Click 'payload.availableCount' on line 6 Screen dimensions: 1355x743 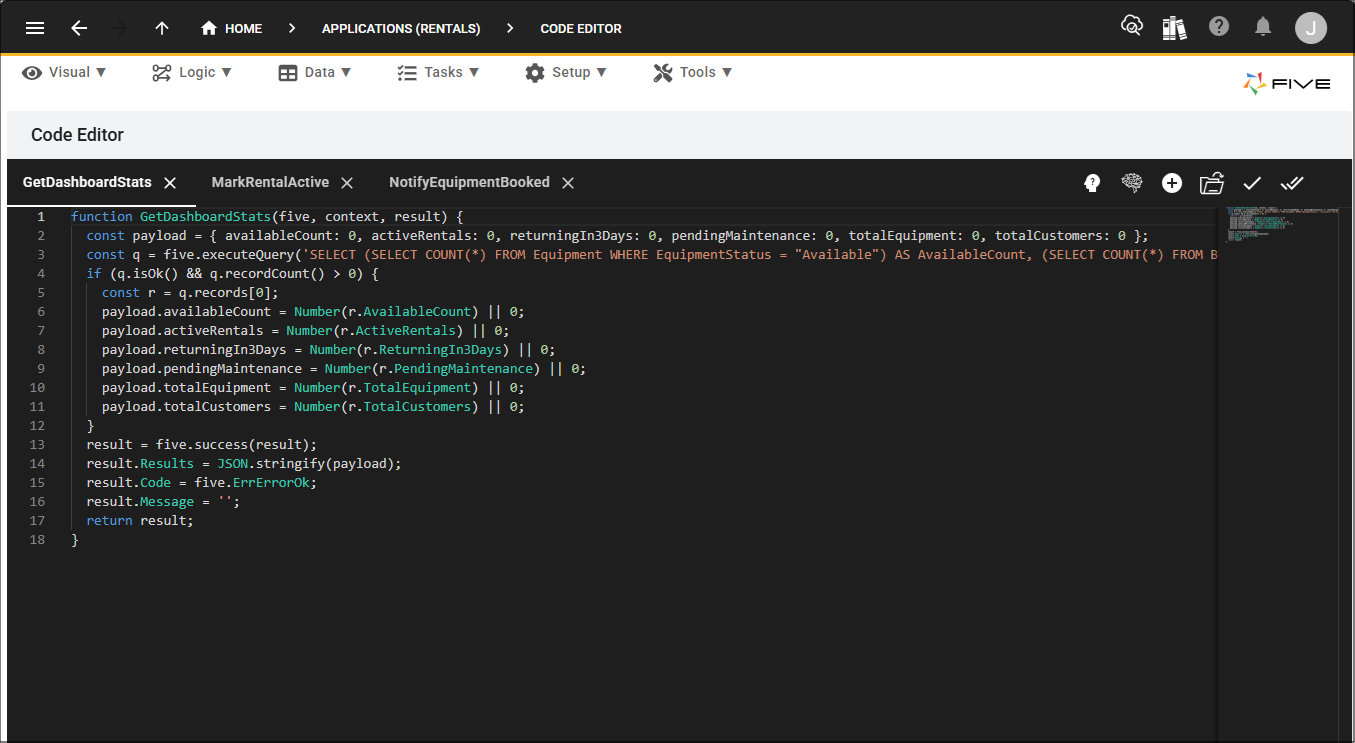186,311
